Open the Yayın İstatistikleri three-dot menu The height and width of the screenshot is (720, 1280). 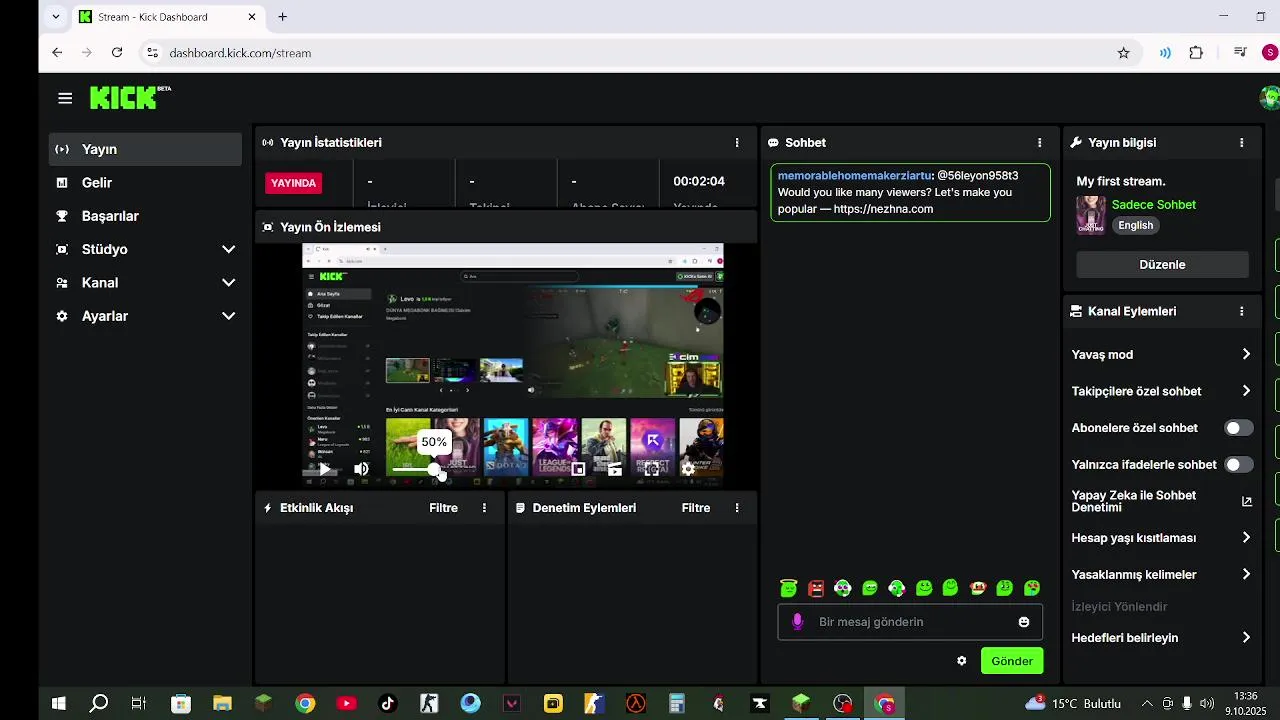tap(737, 143)
